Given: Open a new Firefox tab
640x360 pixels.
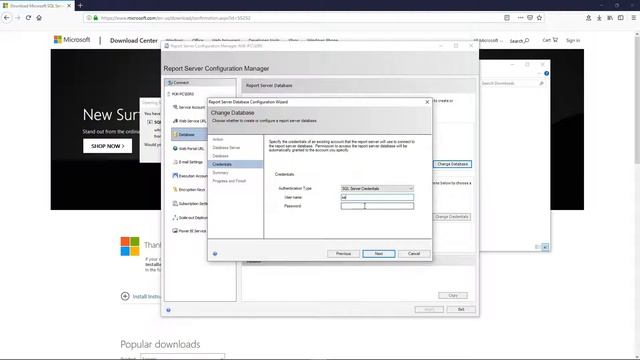Looking at the screenshot, I should coord(80,5).
